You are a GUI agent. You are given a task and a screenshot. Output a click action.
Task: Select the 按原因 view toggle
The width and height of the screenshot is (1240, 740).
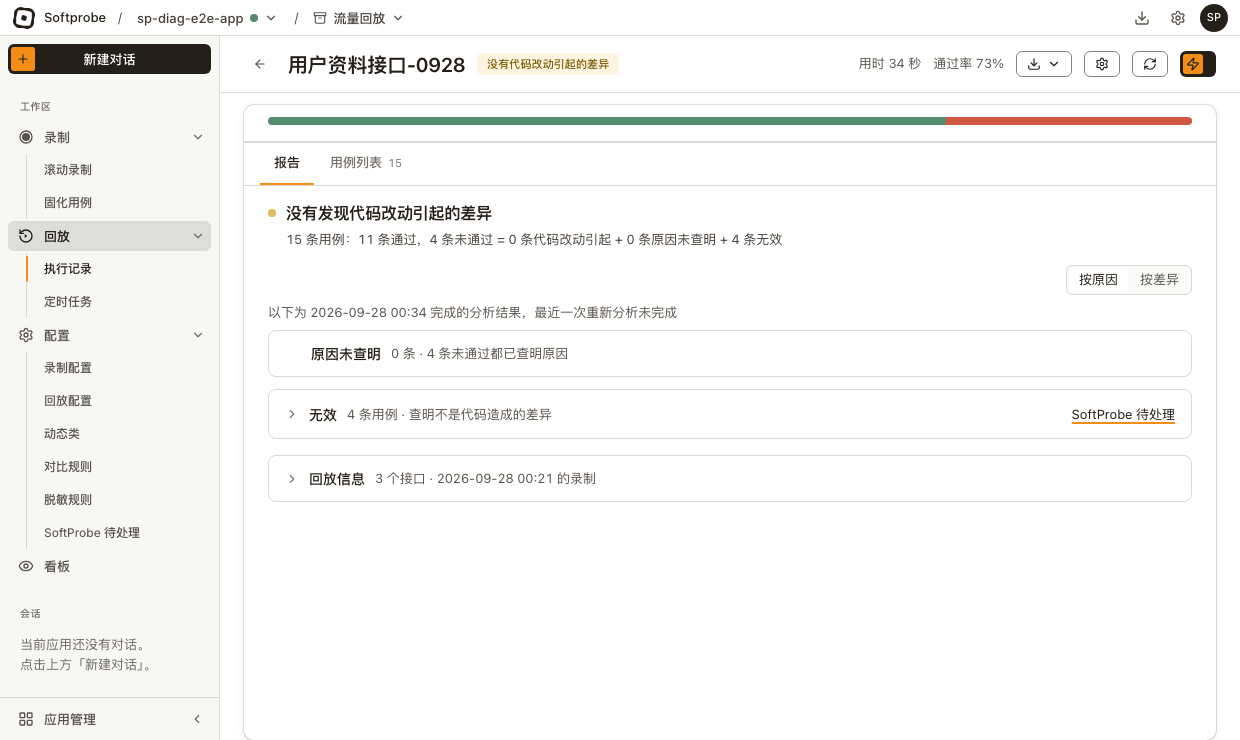pyautogui.click(x=1098, y=280)
